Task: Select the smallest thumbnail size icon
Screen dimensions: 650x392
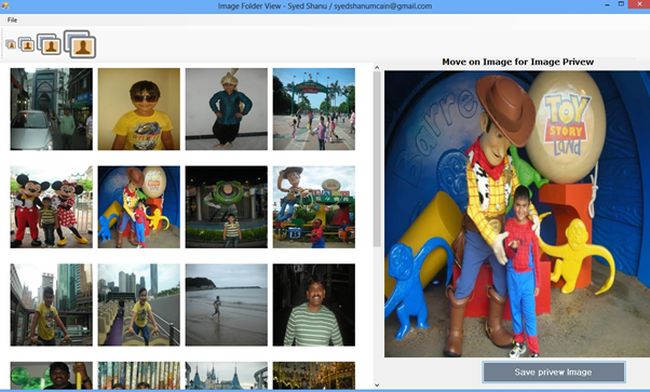Action: pyautogui.click(x=11, y=44)
